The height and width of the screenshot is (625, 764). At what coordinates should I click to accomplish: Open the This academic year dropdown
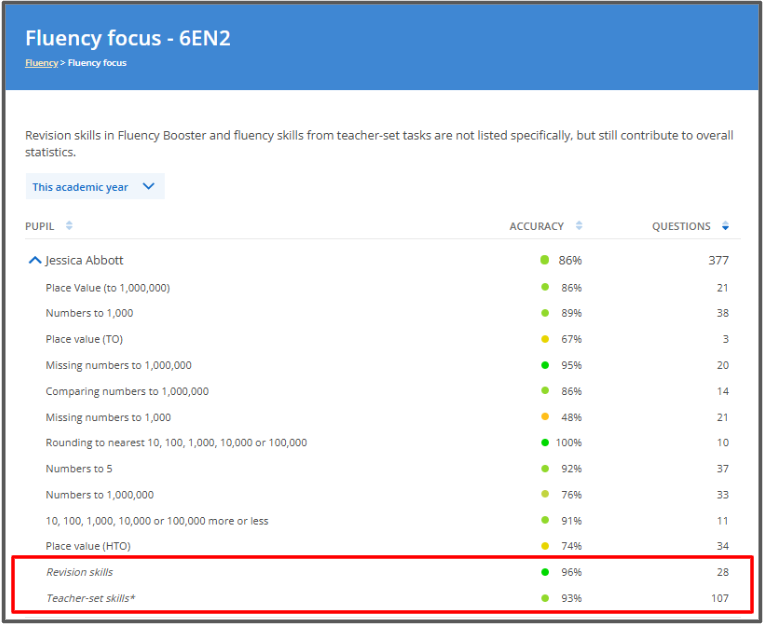click(x=95, y=187)
